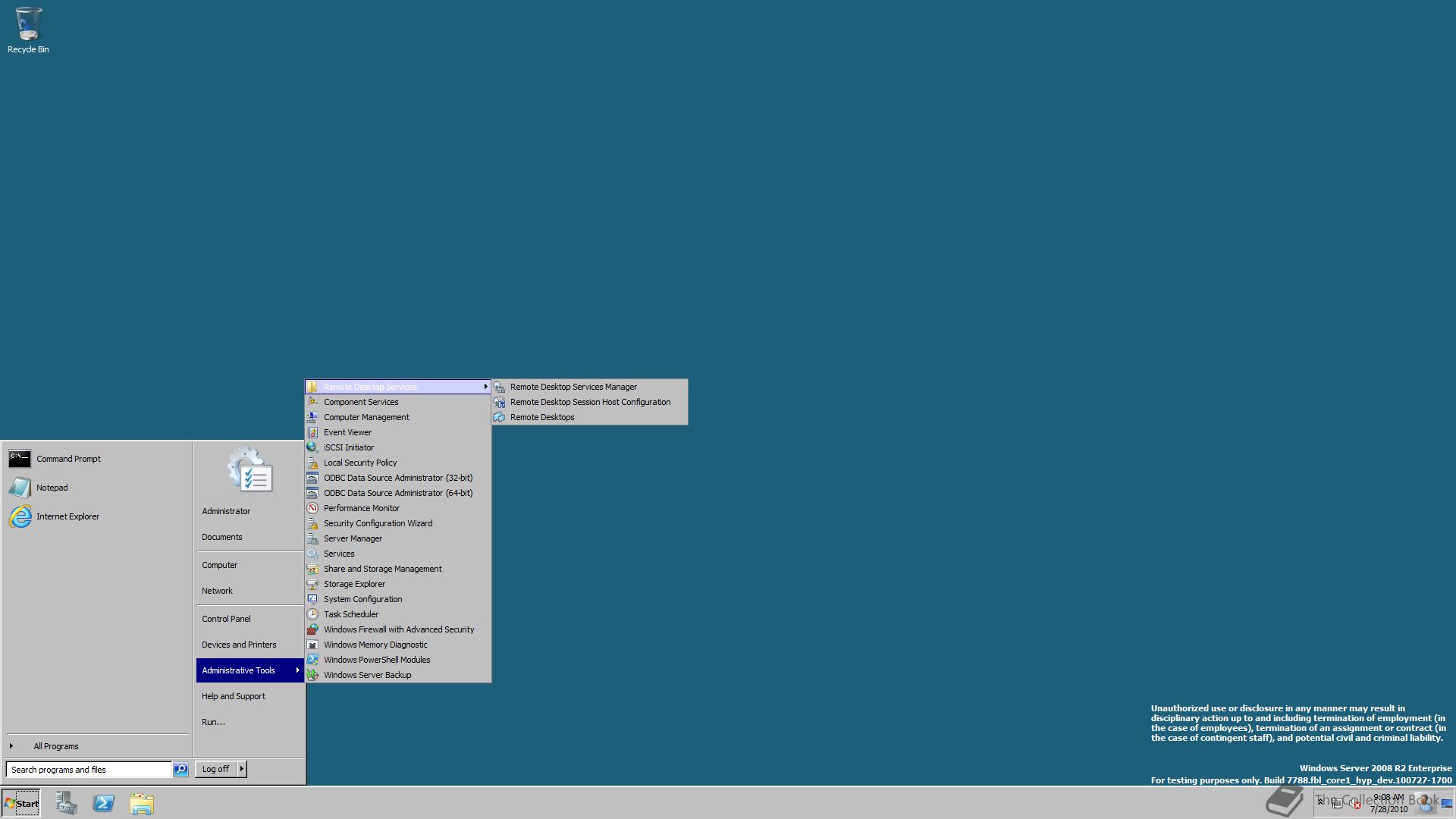Viewport: 1456px width, 819px height.
Task: Click the Command Prompt icon
Action: 20,459
